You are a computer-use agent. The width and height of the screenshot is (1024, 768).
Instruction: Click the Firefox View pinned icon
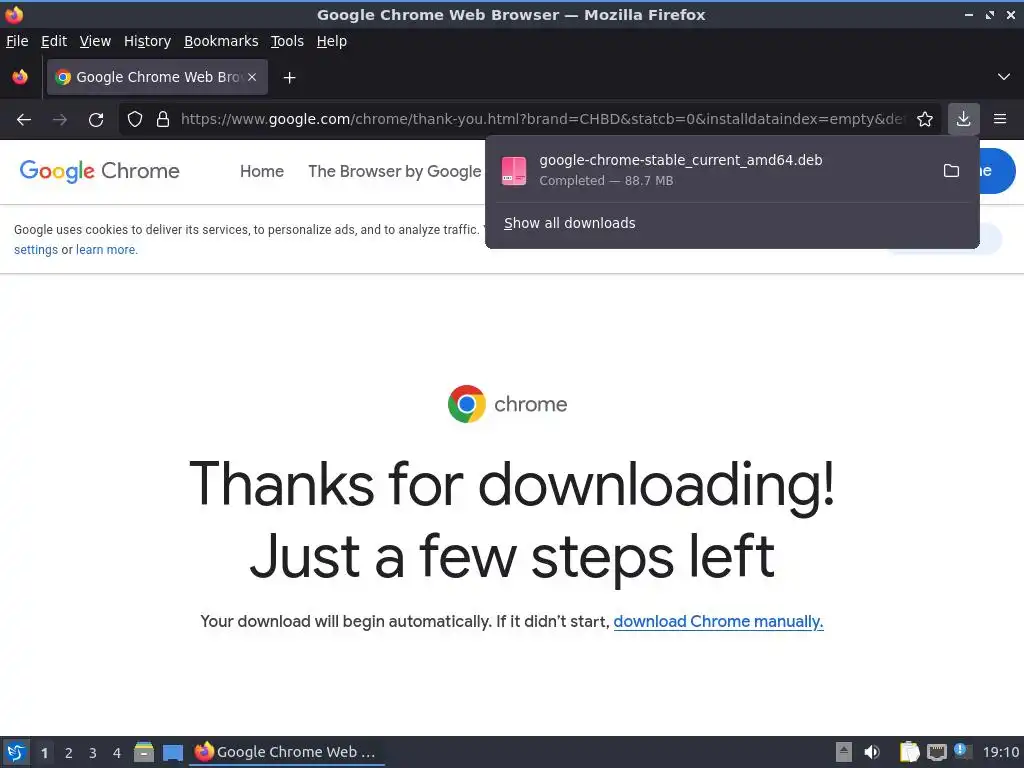[20, 77]
